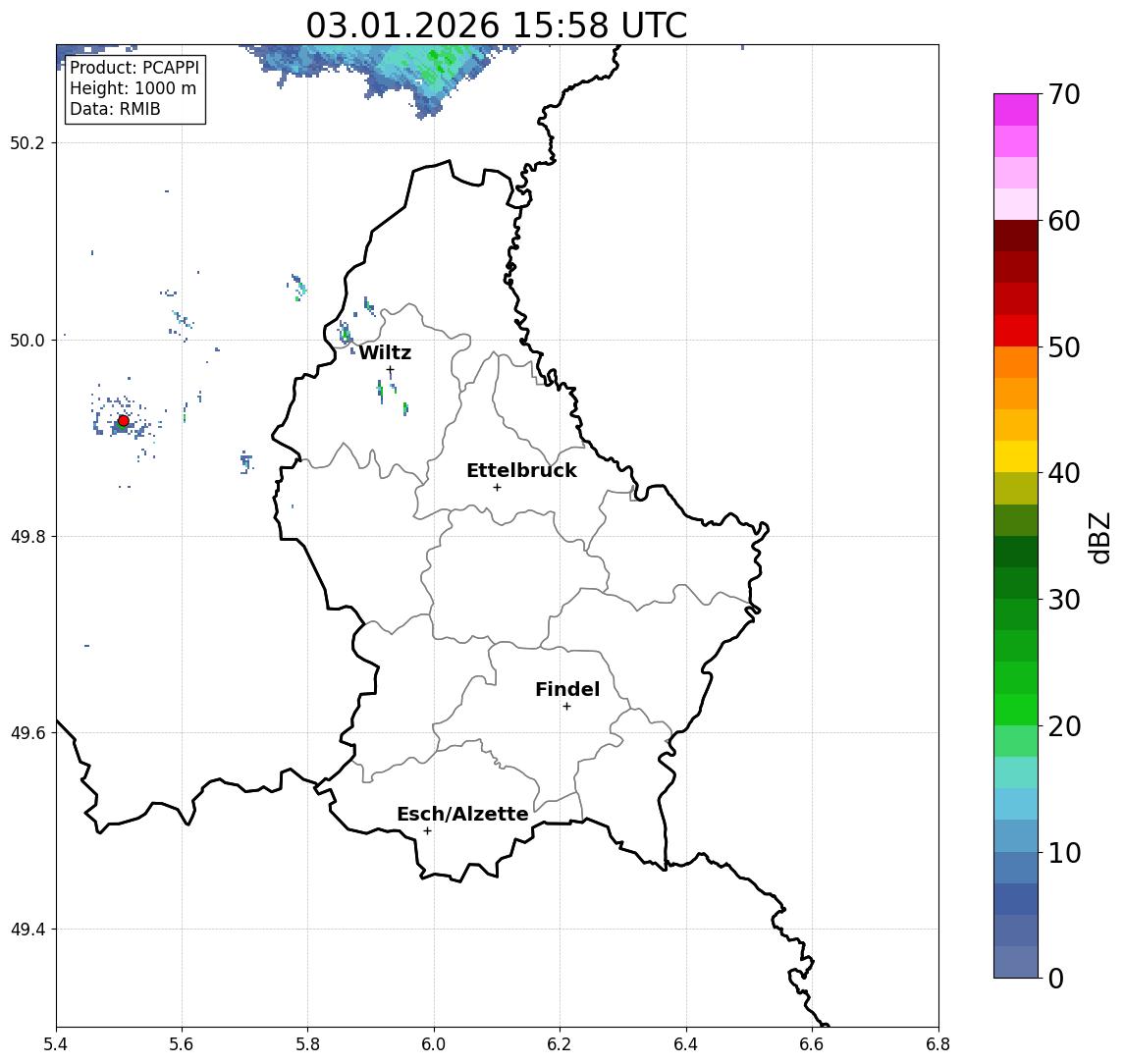The height and width of the screenshot is (1064, 1124).
Task: Click the dBZ colorbar axis label
Action: pos(1101,536)
